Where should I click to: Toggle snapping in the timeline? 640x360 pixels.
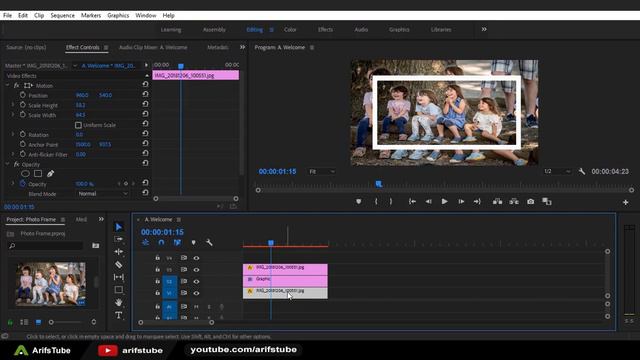click(161, 242)
